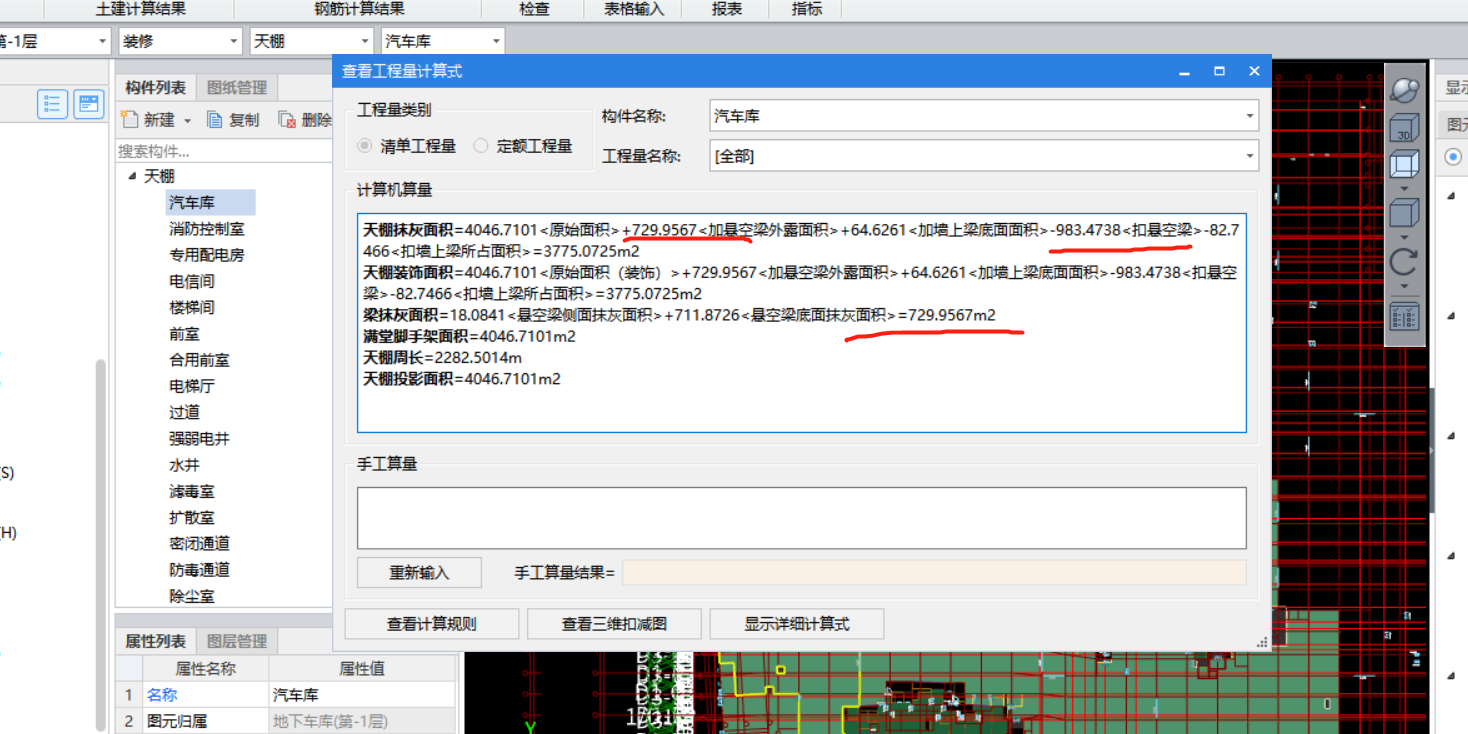
Task: Click the 重新输入 button
Action: [x=419, y=573]
